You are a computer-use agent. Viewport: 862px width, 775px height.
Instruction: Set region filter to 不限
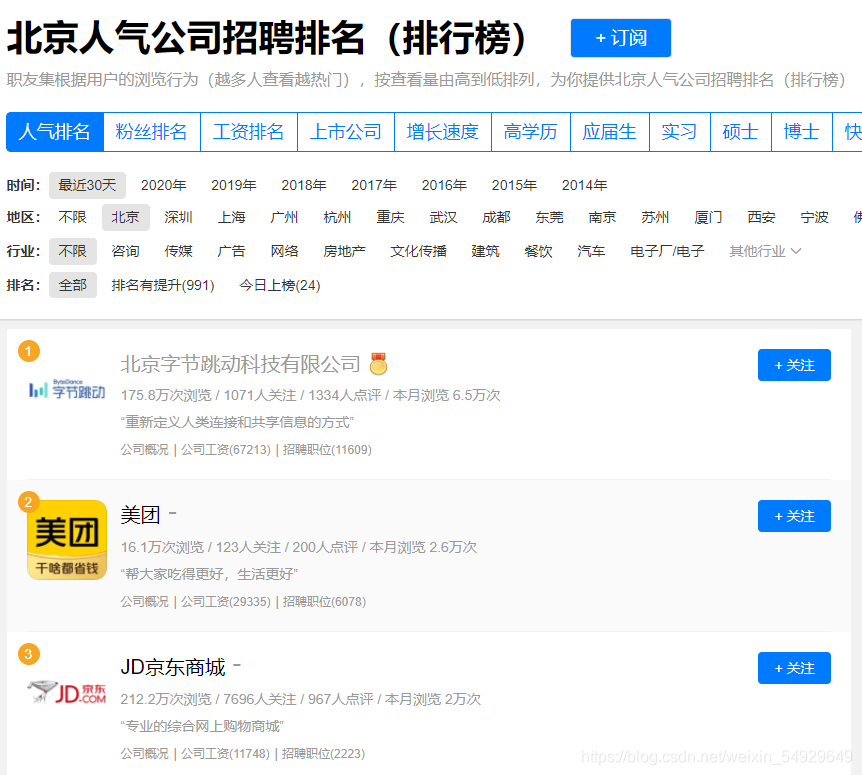pyautogui.click(x=73, y=217)
